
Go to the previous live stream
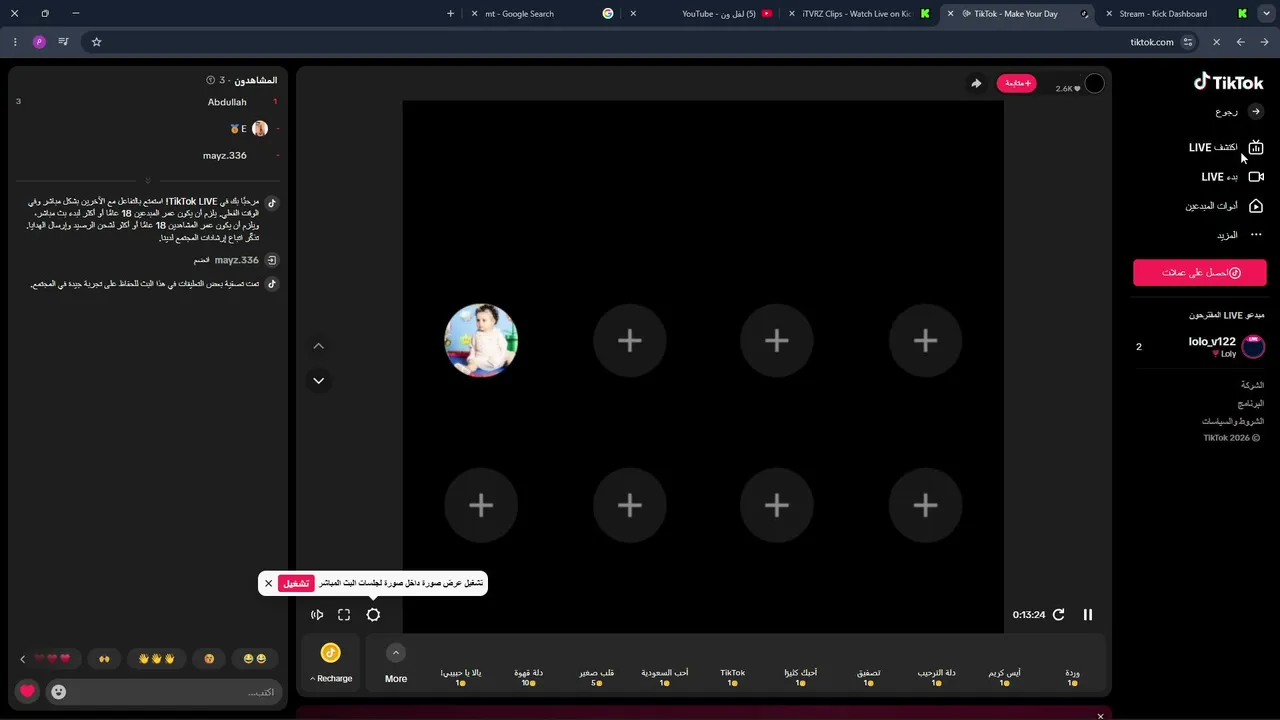coord(318,346)
